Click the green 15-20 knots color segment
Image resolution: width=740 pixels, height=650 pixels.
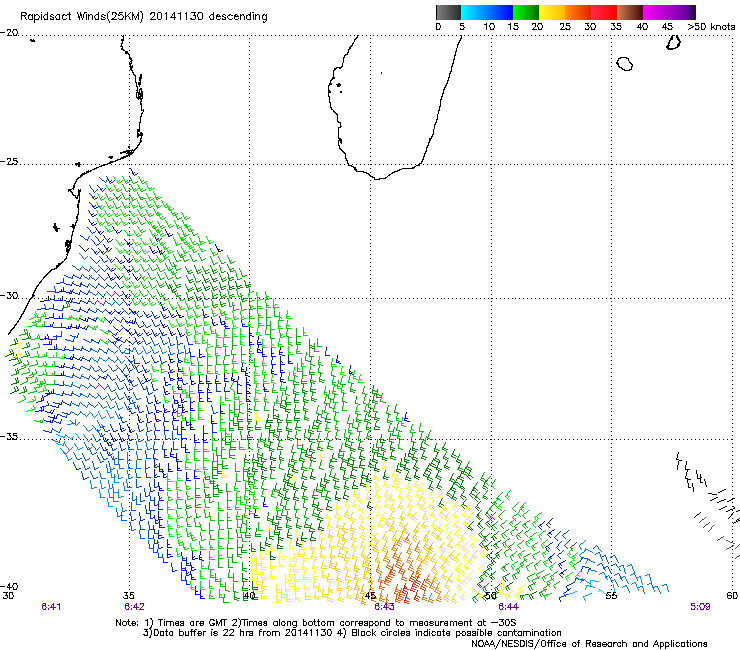point(526,12)
